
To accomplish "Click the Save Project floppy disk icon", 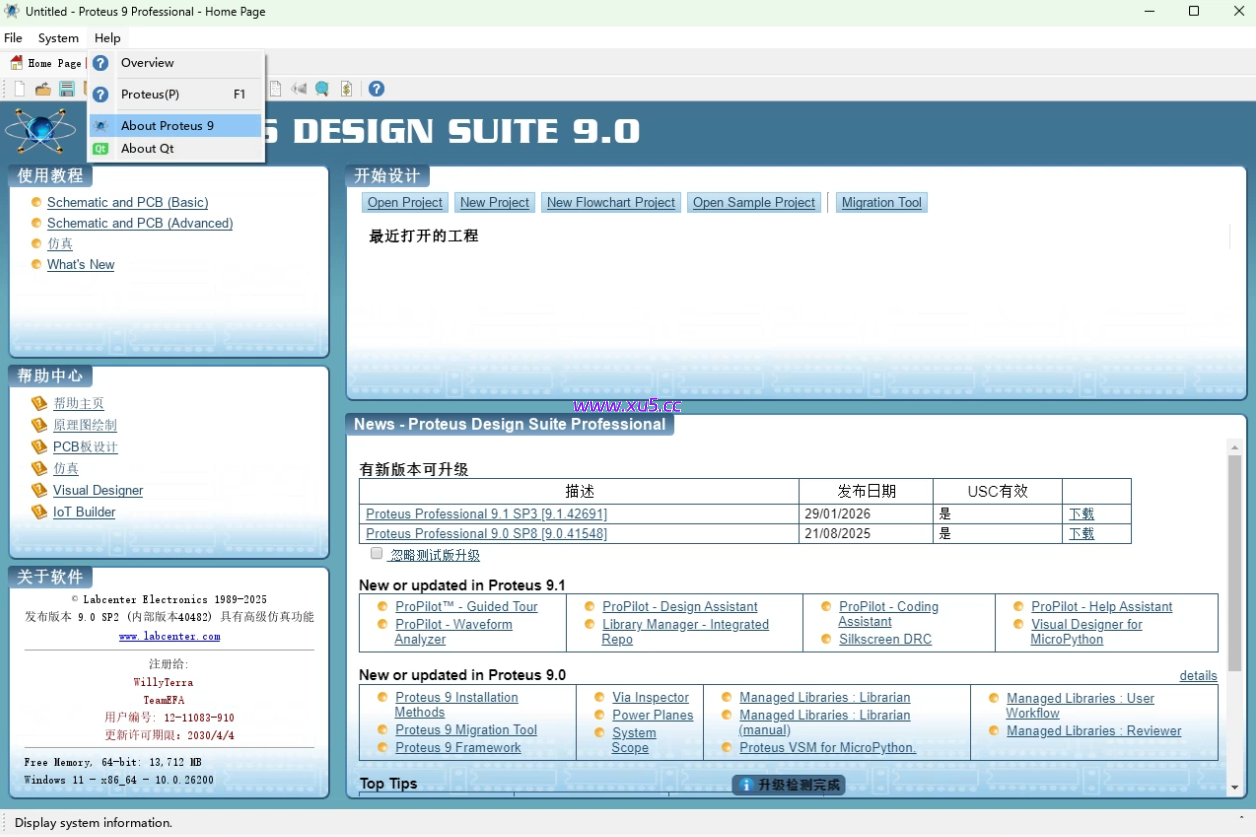I will coord(67,89).
